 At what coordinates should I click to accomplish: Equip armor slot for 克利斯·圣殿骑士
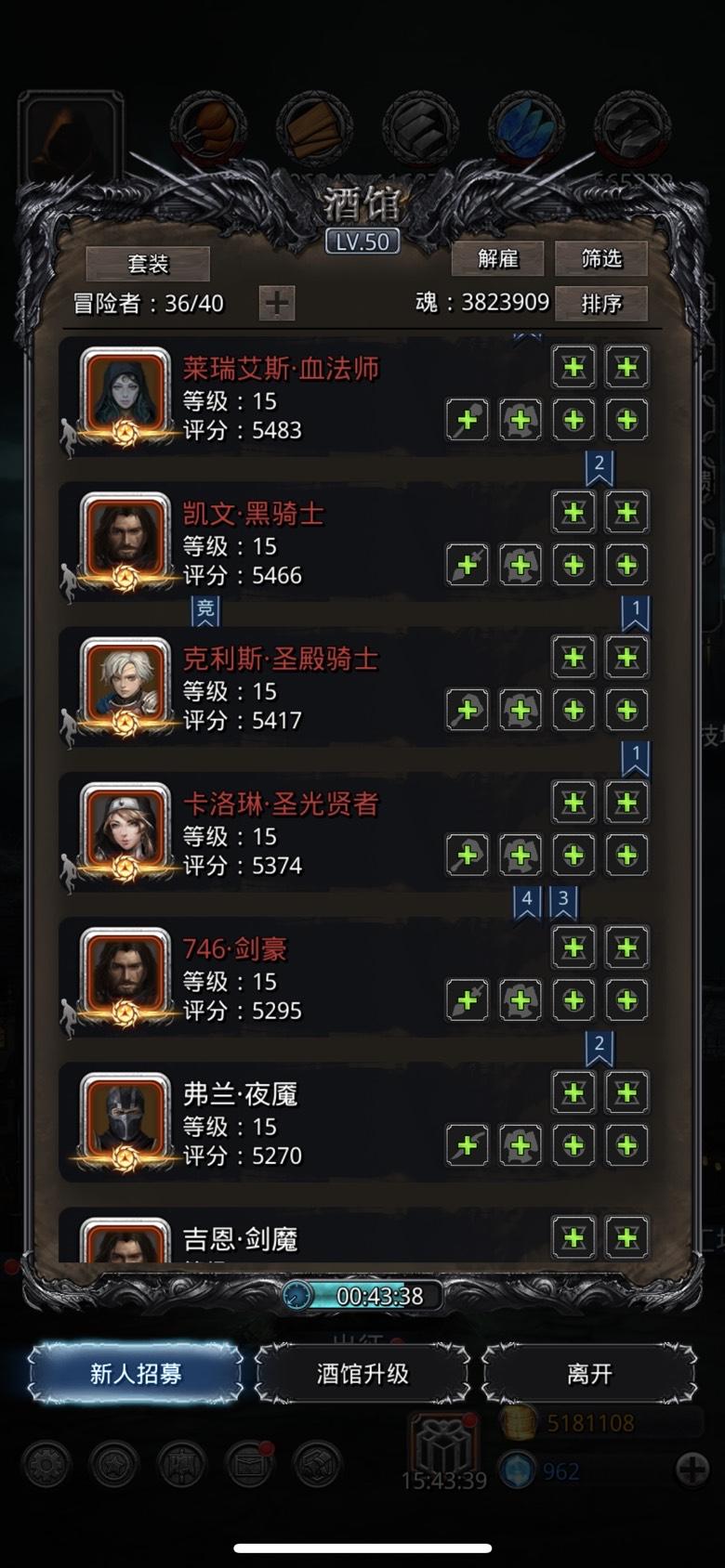click(x=521, y=710)
